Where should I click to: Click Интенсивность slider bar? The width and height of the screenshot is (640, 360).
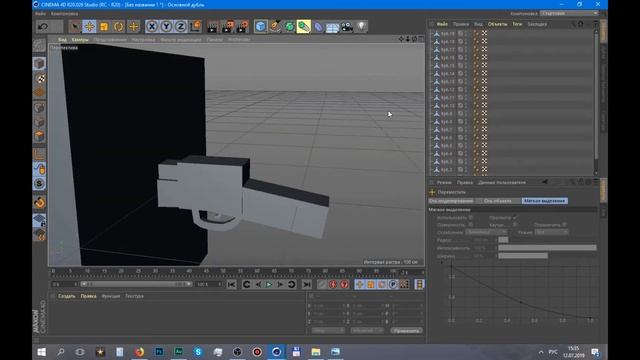[x=547, y=248]
